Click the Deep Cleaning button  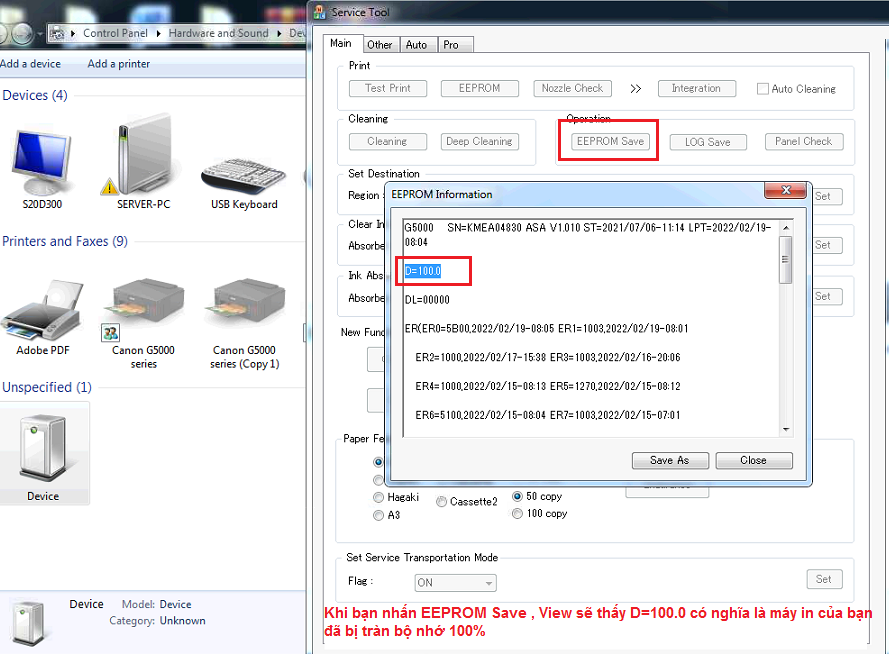480,142
